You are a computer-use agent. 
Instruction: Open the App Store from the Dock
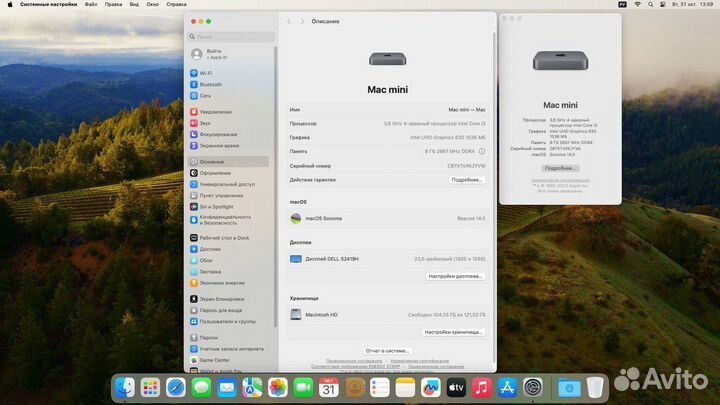click(507, 388)
